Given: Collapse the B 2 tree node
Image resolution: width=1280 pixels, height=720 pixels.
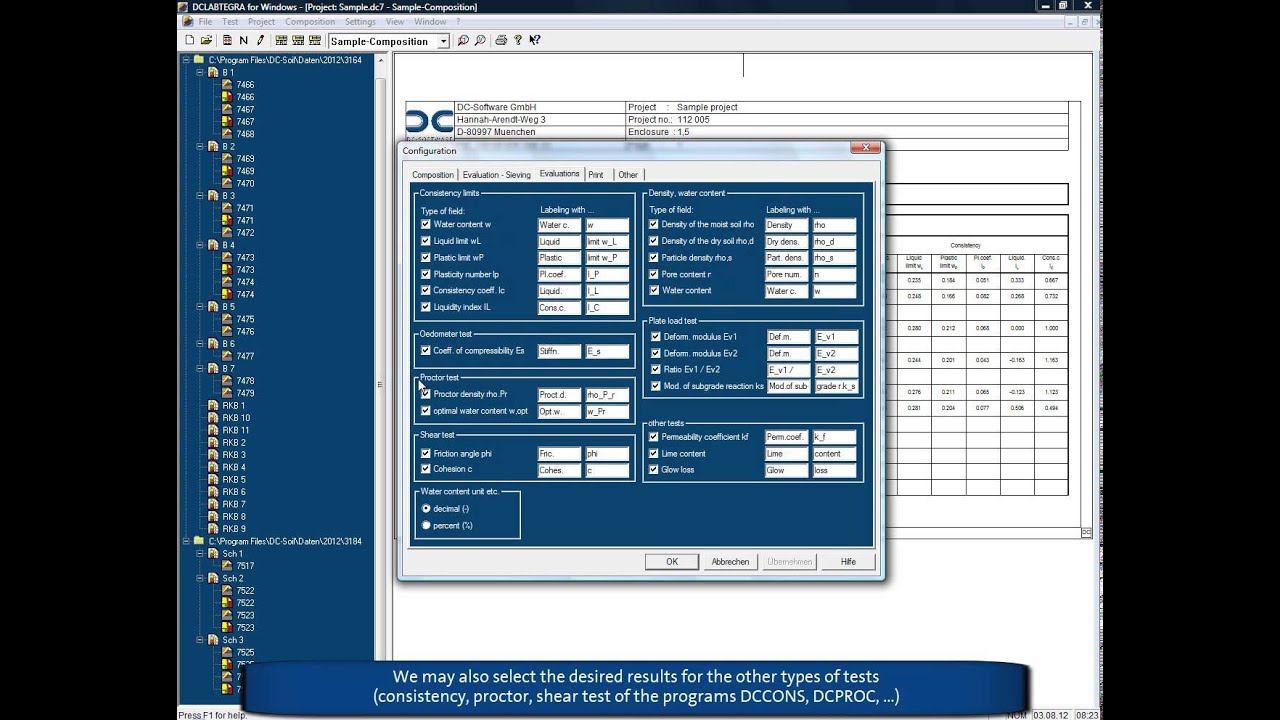Looking at the screenshot, I should (x=200, y=147).
